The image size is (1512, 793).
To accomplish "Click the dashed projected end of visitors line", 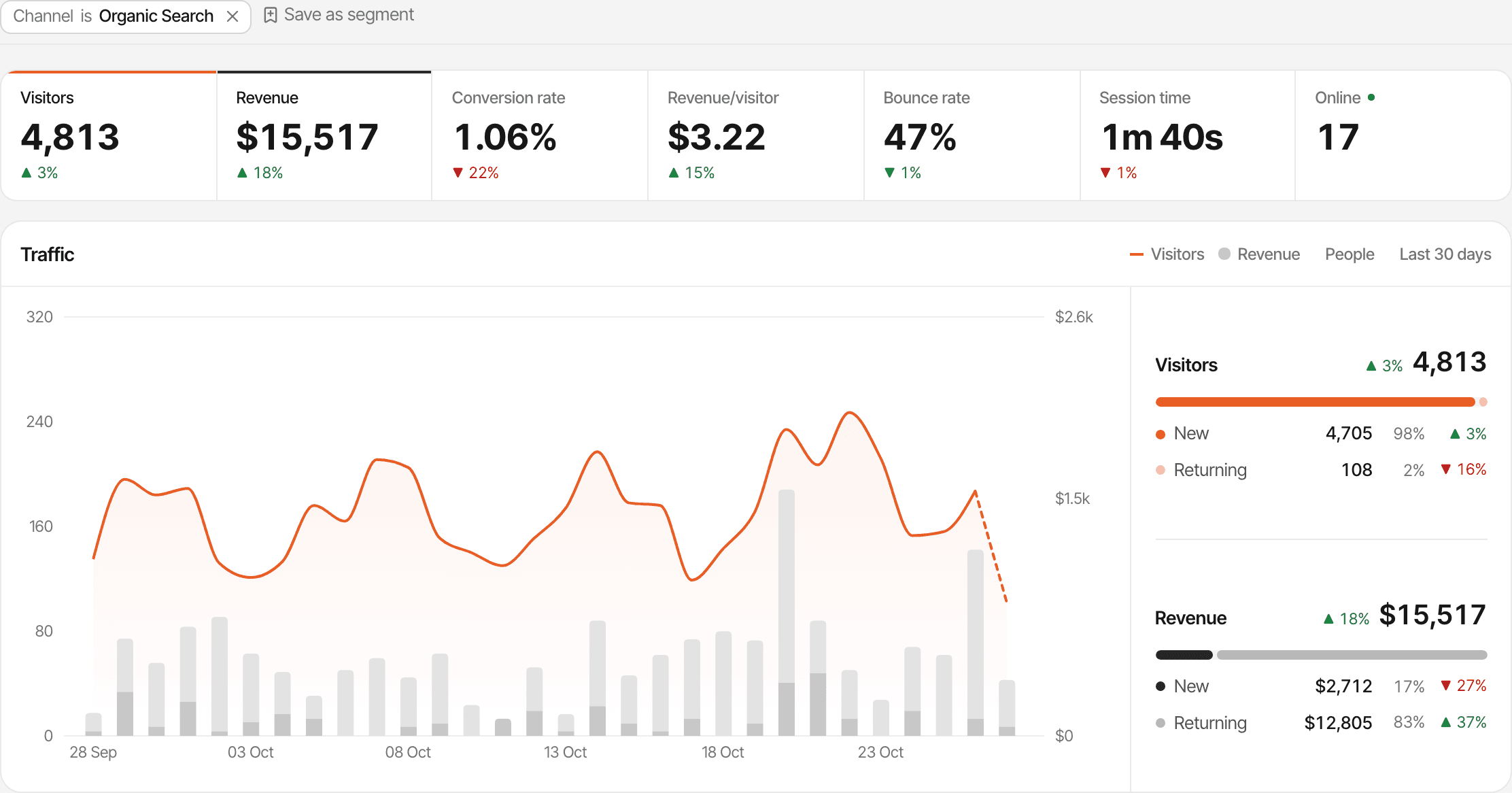I will click(x=991, y=546).
